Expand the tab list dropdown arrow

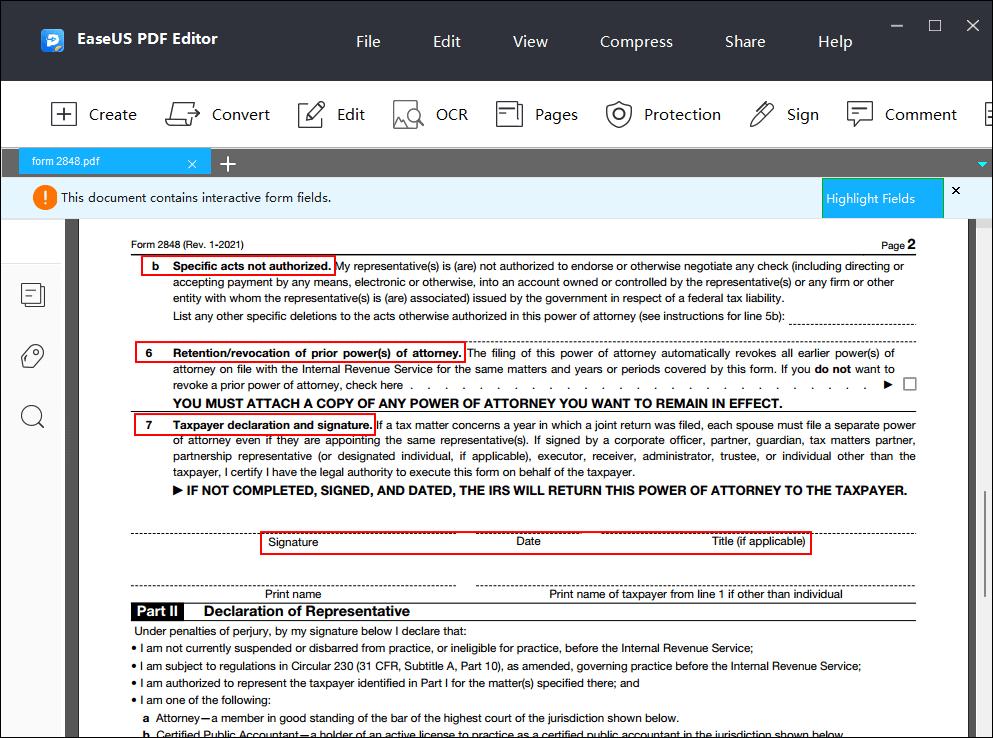(982, 164)
